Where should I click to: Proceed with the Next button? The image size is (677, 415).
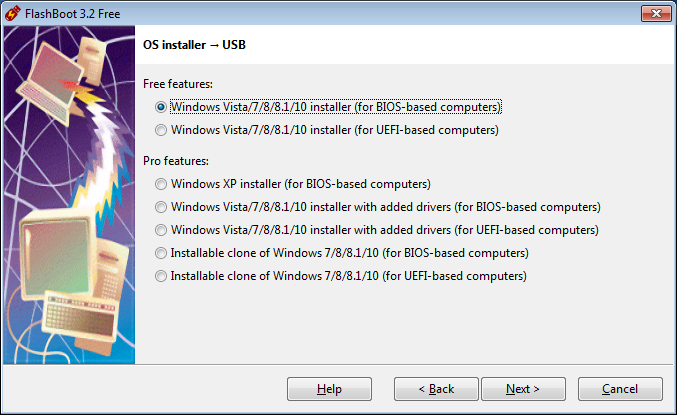(523, 389)
